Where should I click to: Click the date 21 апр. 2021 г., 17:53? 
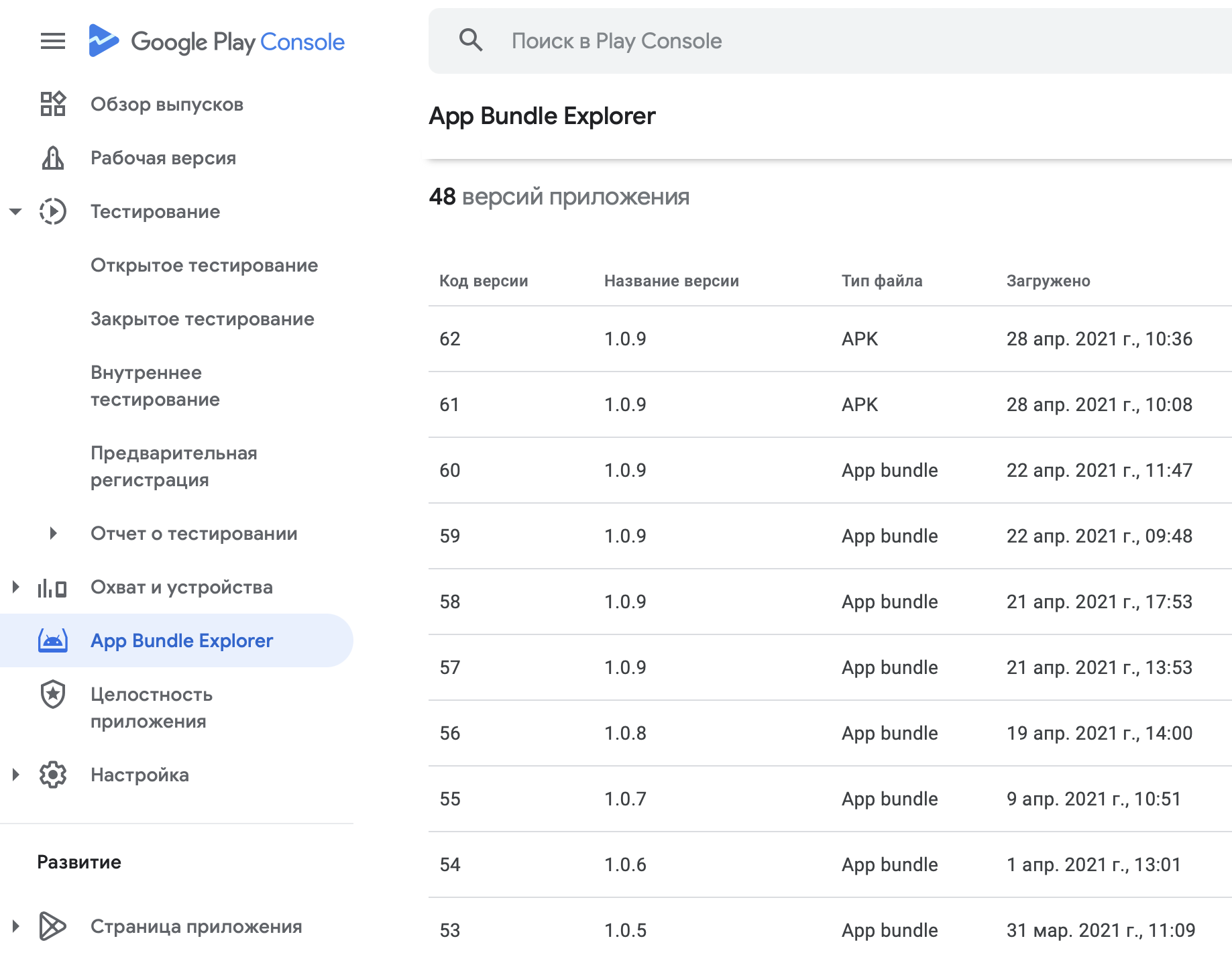[1099, 602]
